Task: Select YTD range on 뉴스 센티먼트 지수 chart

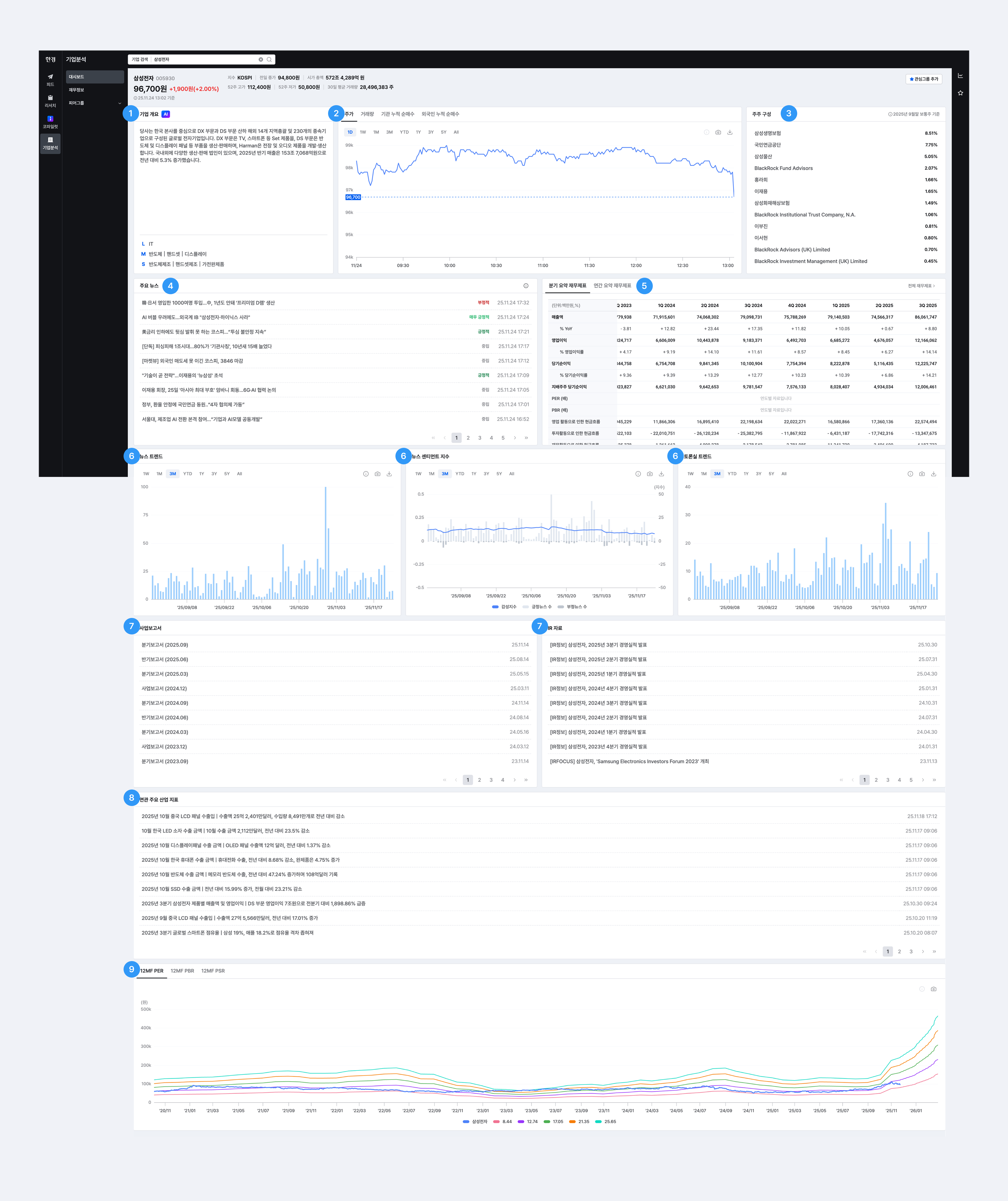Action: 460,474
